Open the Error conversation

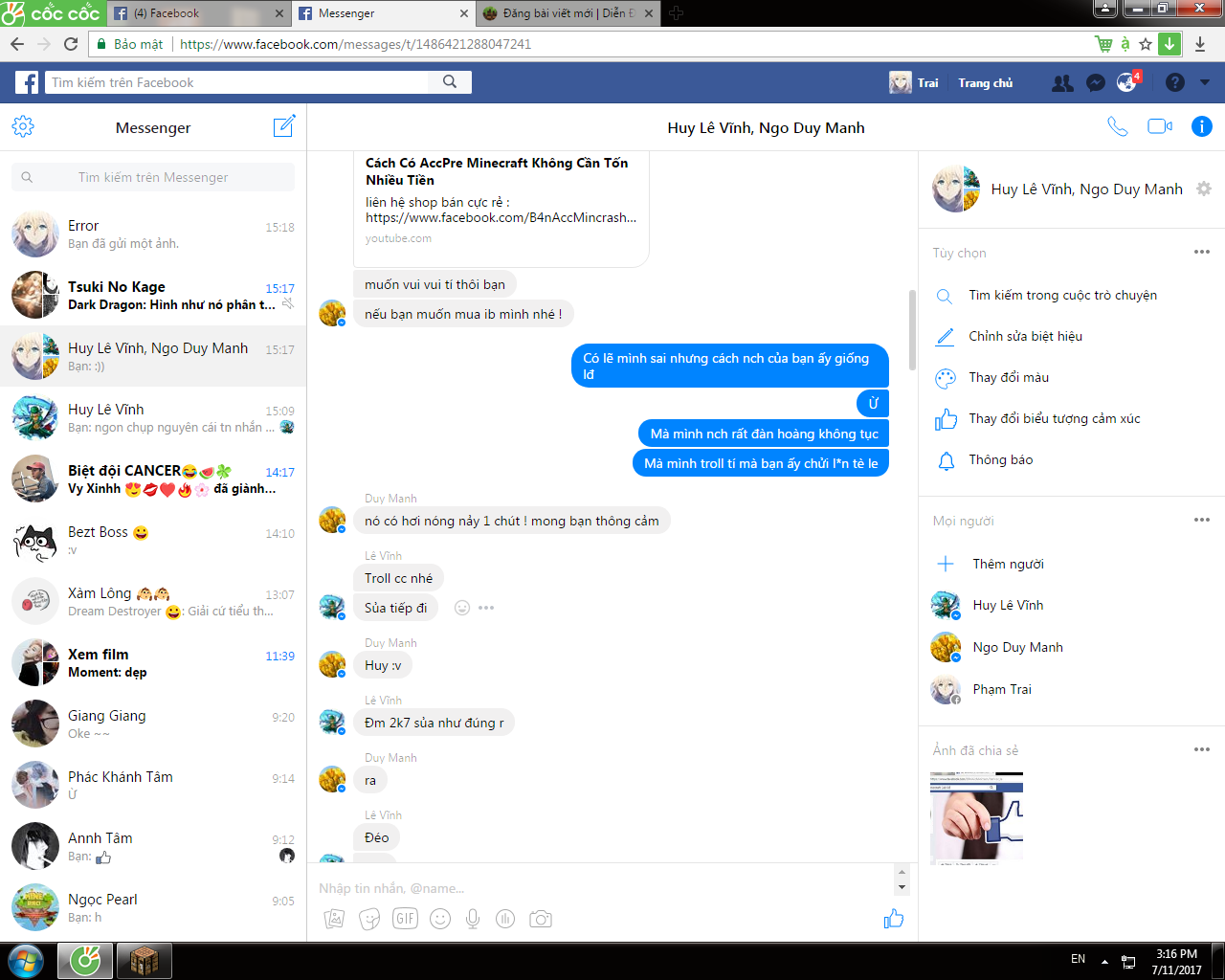[153, 234]
